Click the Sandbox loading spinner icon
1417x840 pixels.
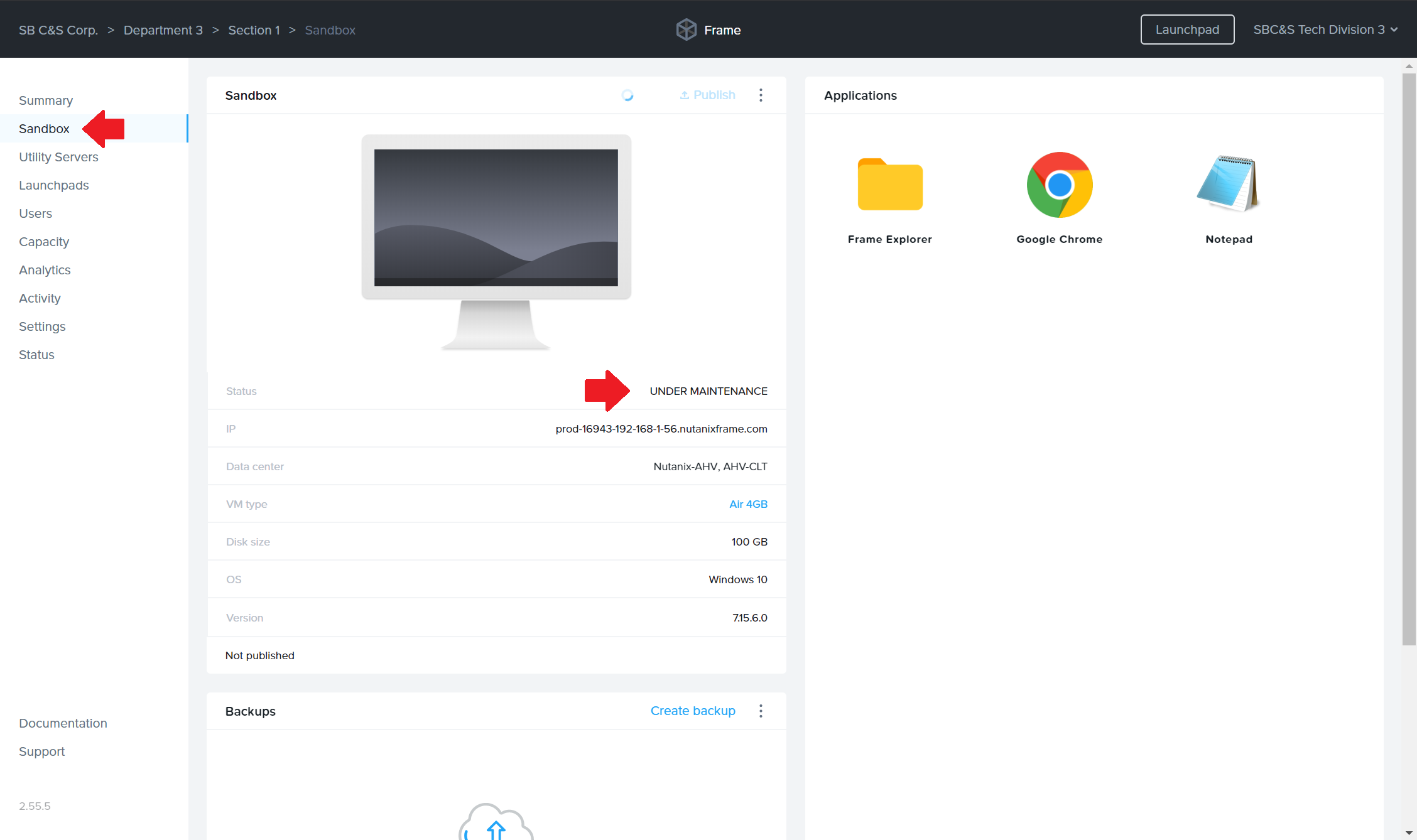(x=627, y=95)
